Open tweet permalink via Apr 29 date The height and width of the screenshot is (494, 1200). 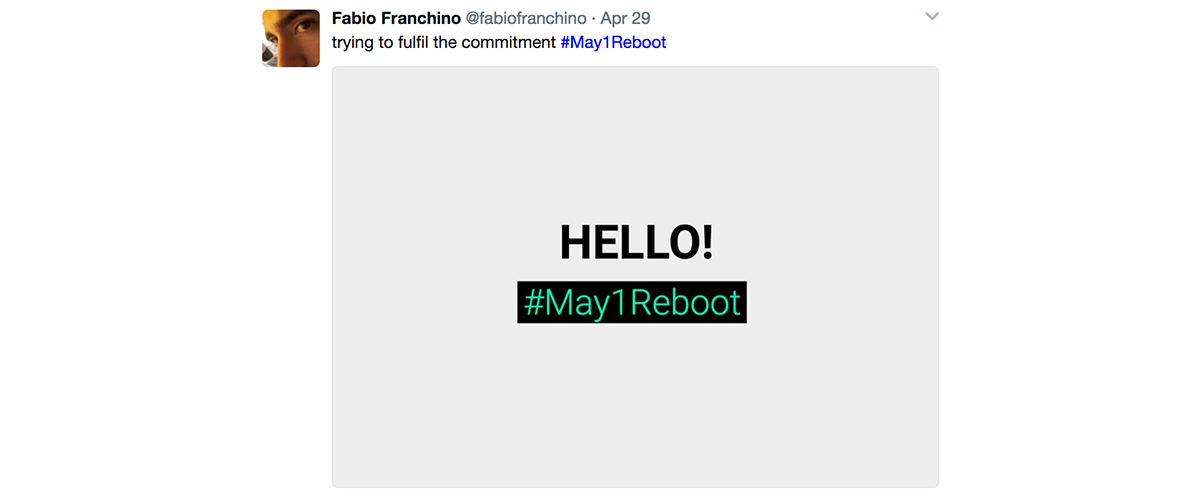[625, 19]
